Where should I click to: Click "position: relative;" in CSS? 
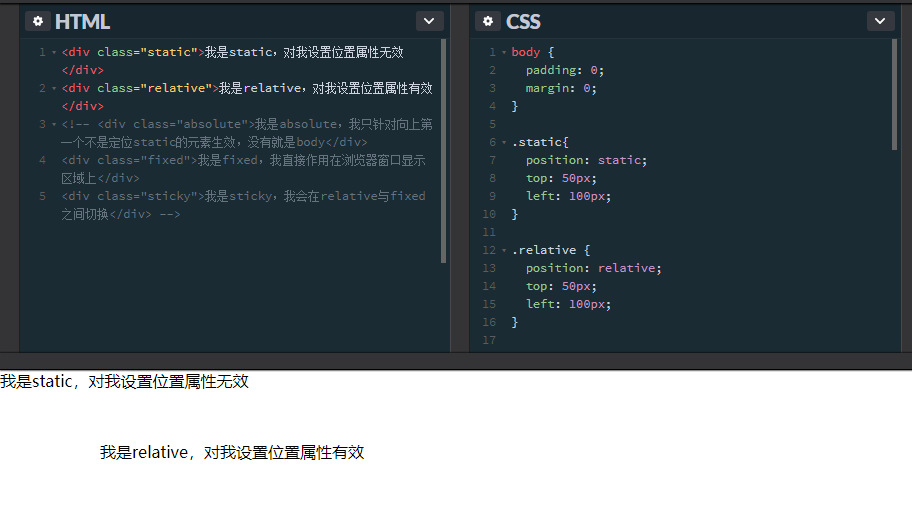click(x=594, y=269)
